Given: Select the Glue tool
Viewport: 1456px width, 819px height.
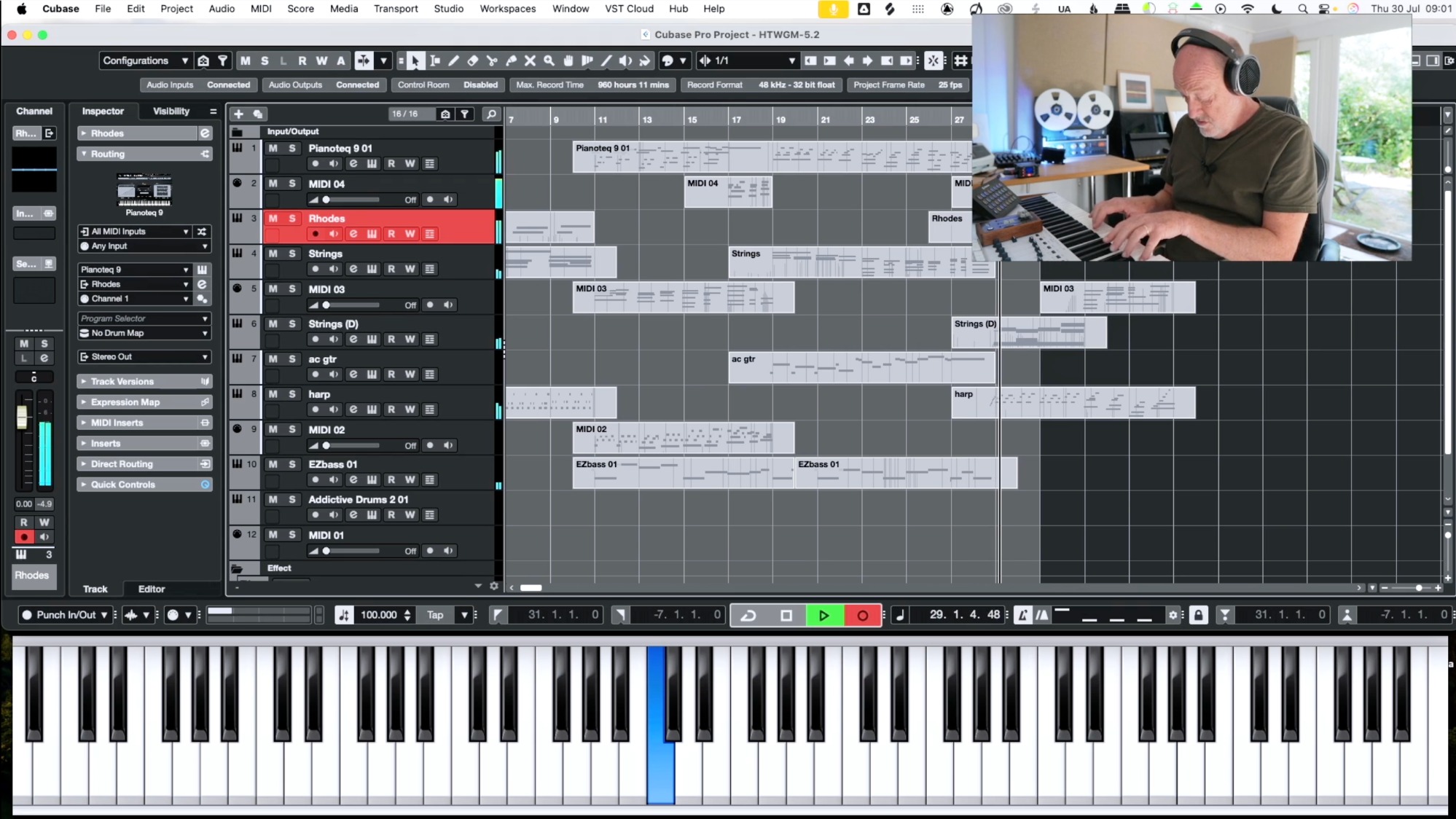Looking at the screenshot, I should (511, 61).
